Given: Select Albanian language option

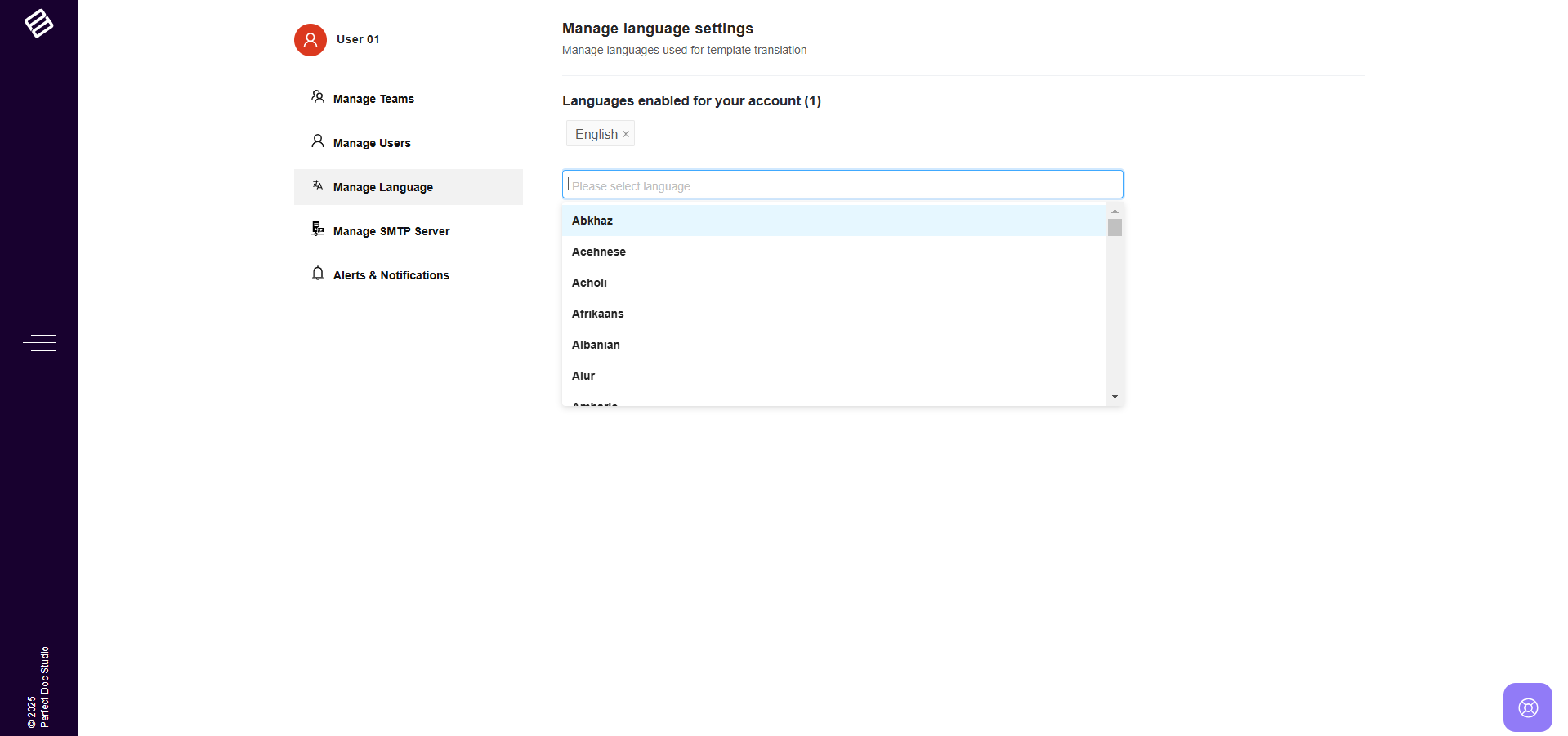Looking at the screenshot, I should pos(596,345).
